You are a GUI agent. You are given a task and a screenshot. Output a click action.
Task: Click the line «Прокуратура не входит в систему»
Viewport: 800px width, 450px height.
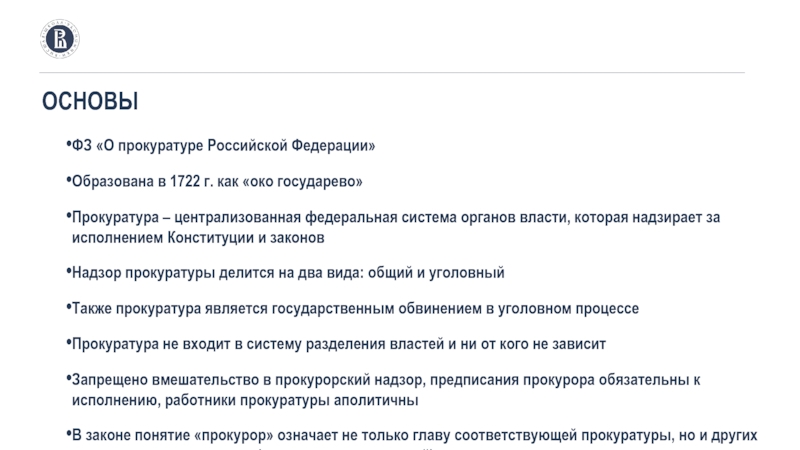(x=338, y=345)
